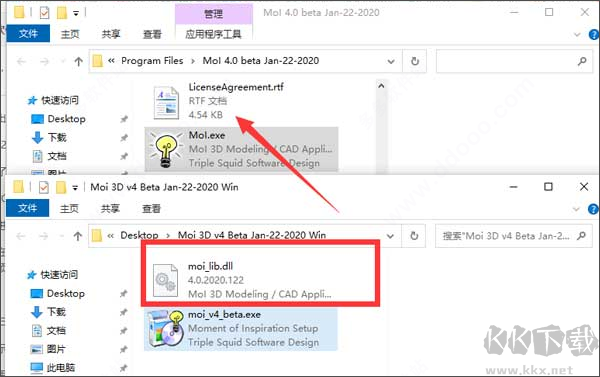
Task: Expand the ribbon chevron in lower window
Action: click(x=576, y=209)
